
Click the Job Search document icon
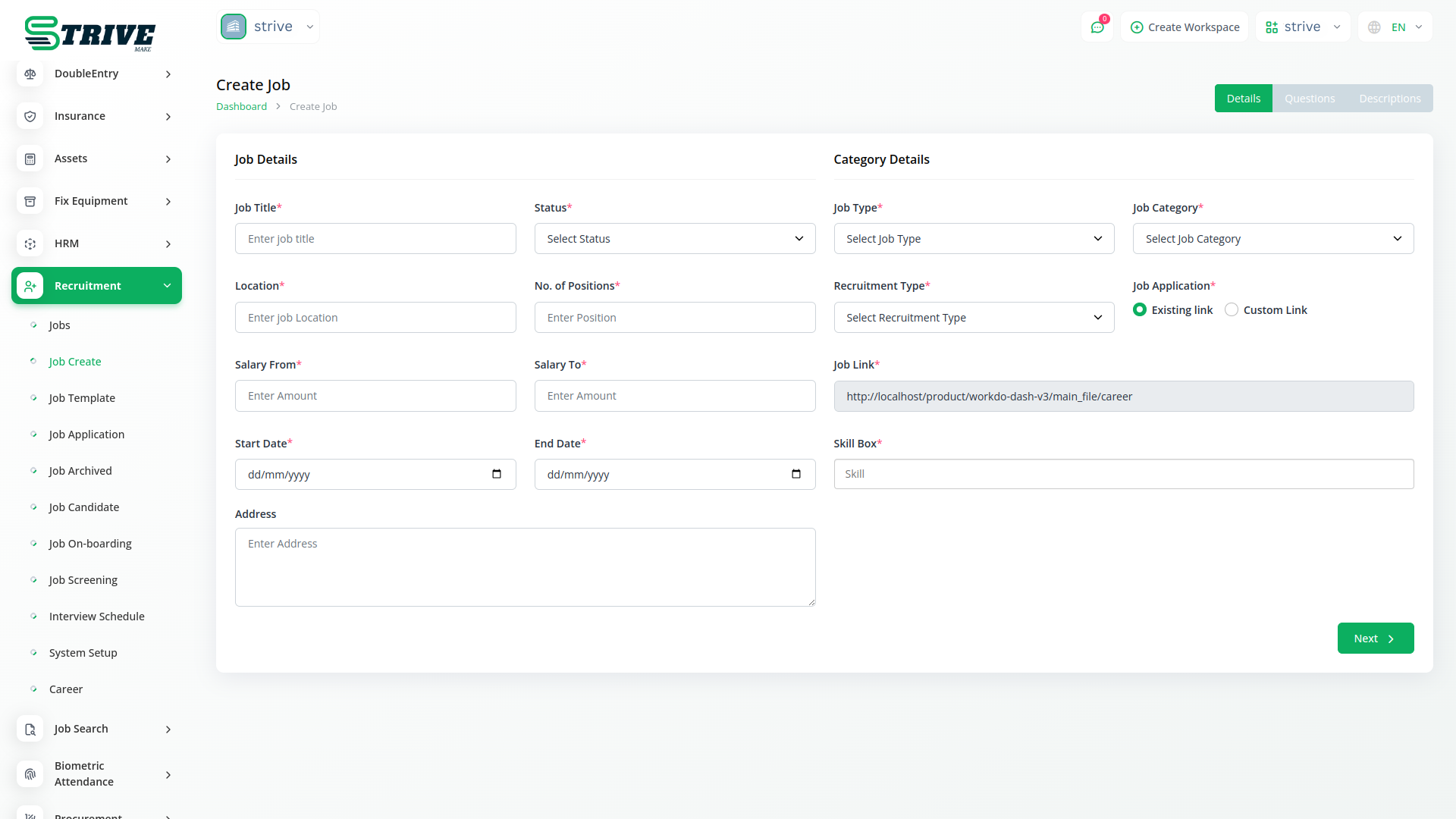coord(30,729)
